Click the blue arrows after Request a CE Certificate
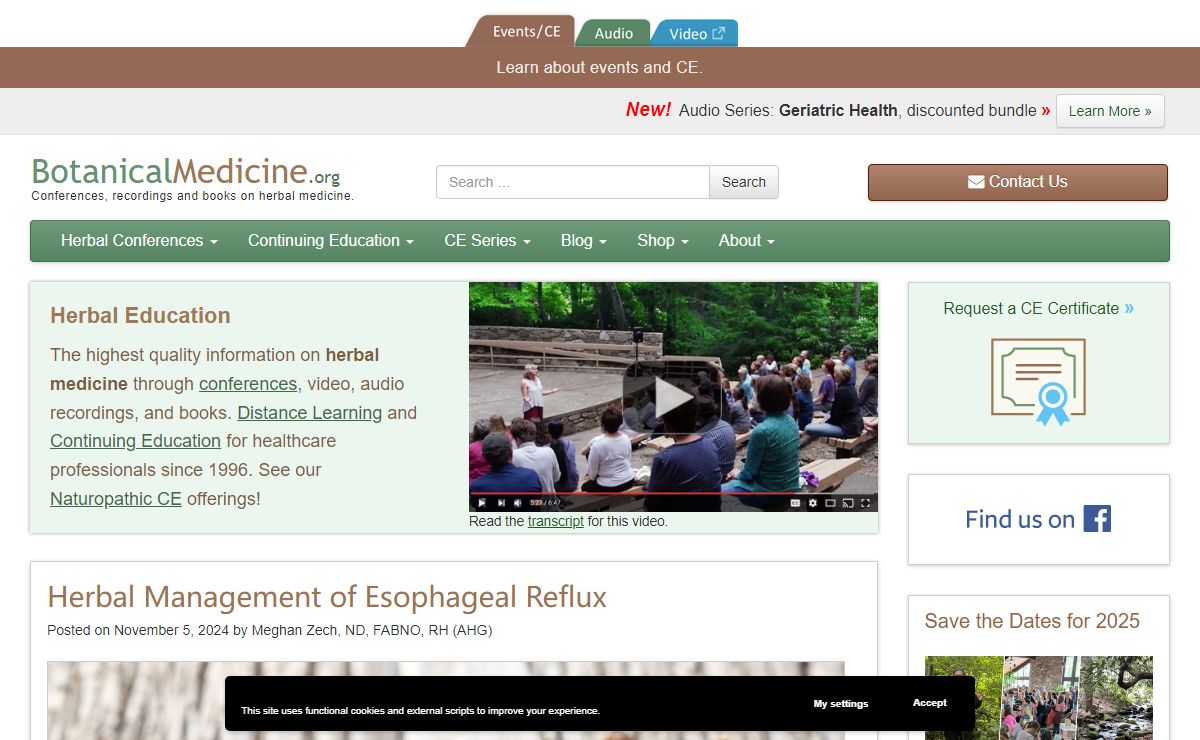Image resolution: width=1200 pixels, height=740 pixels. 1129,308
